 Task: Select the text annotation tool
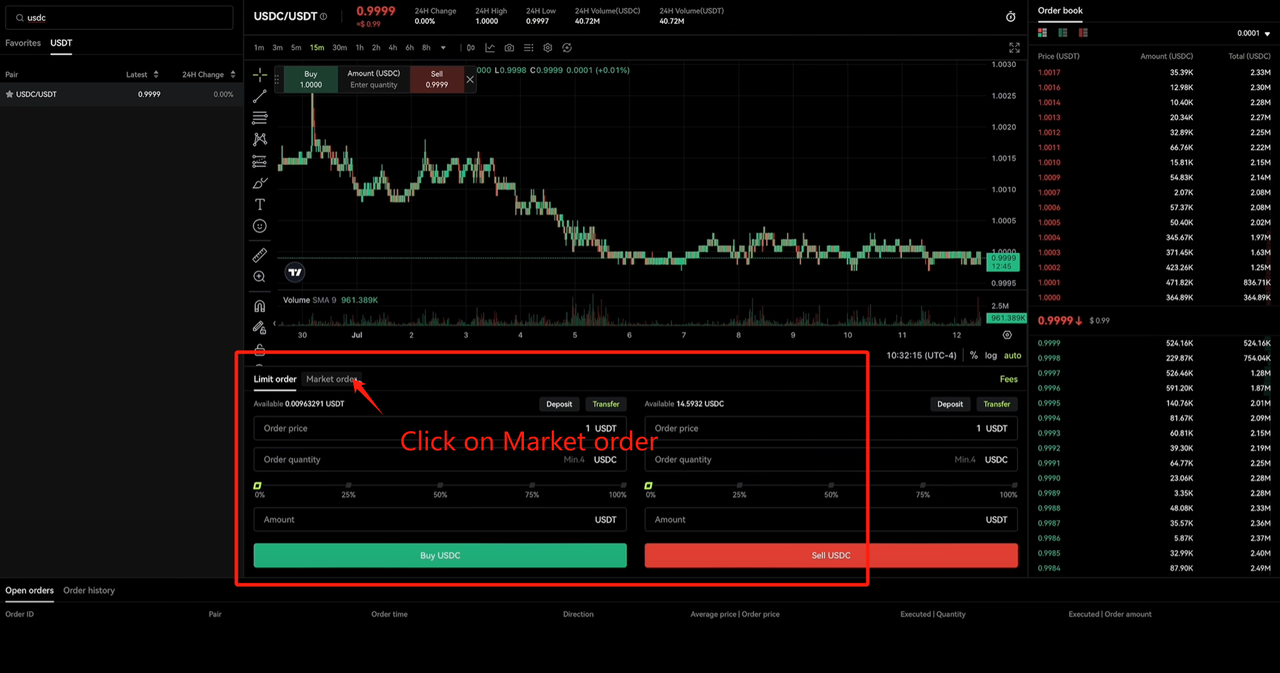[x=260, y=204]
